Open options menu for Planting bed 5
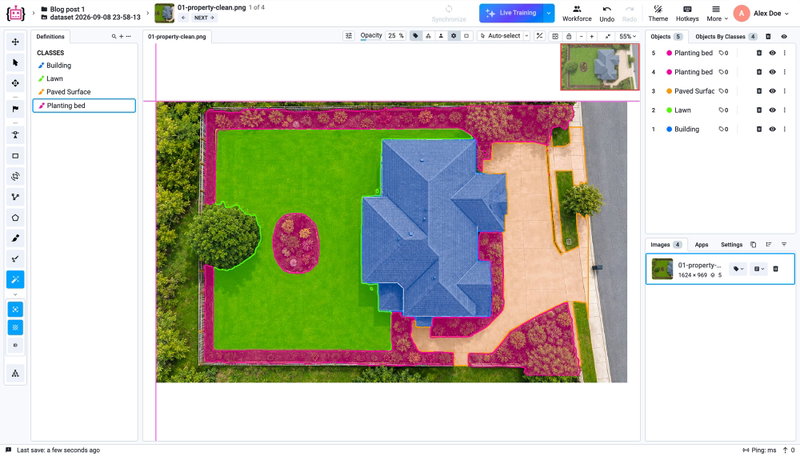 tap(785, 53)
